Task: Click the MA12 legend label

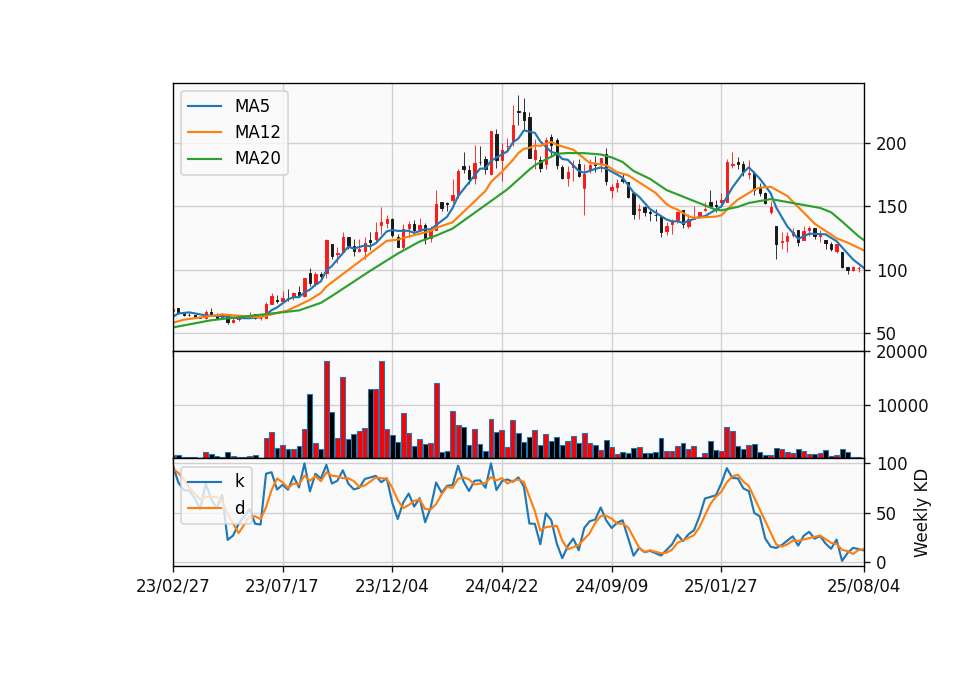Action: [257, 132]
